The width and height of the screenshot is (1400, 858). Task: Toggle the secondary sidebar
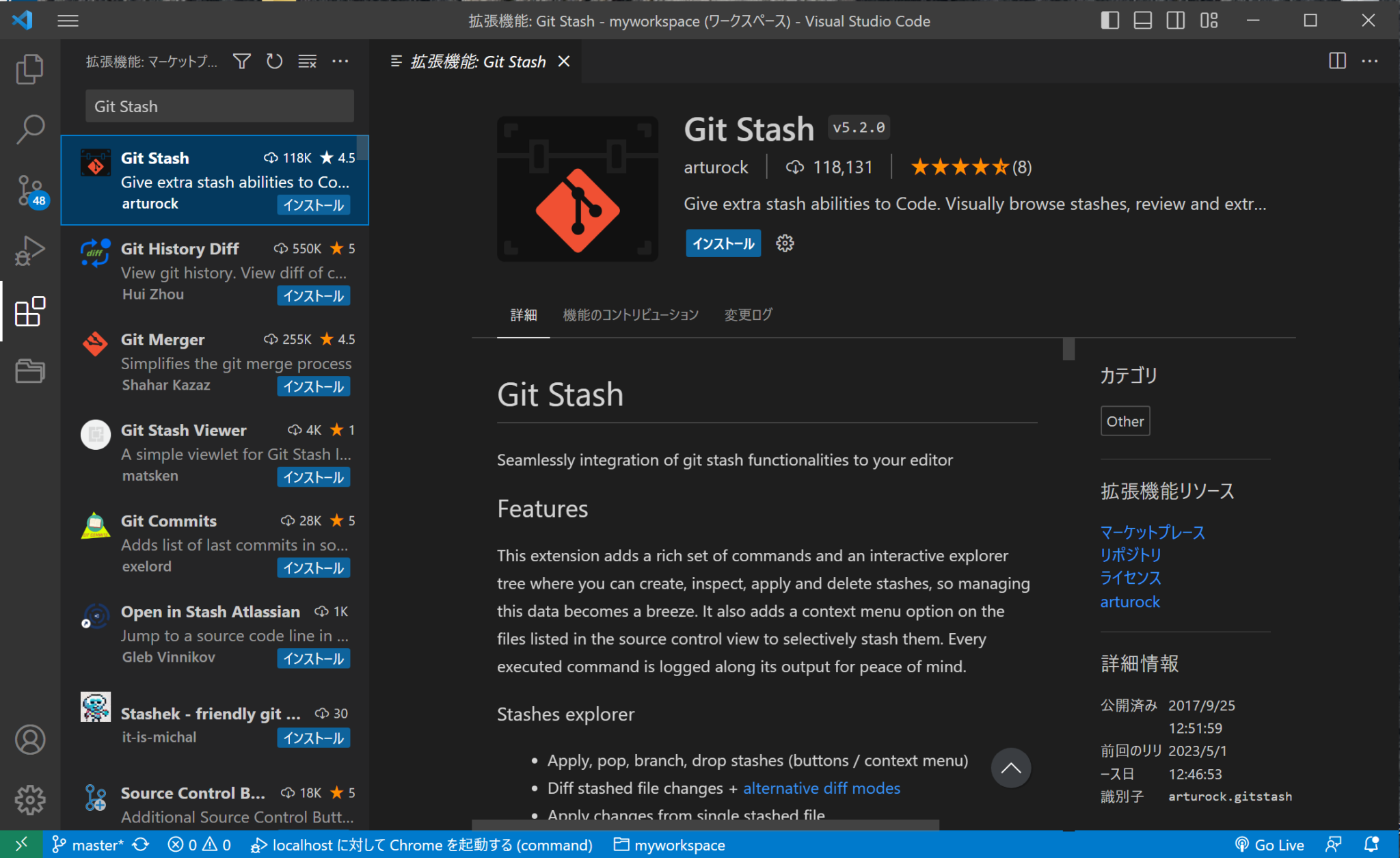coord(1175,21)
